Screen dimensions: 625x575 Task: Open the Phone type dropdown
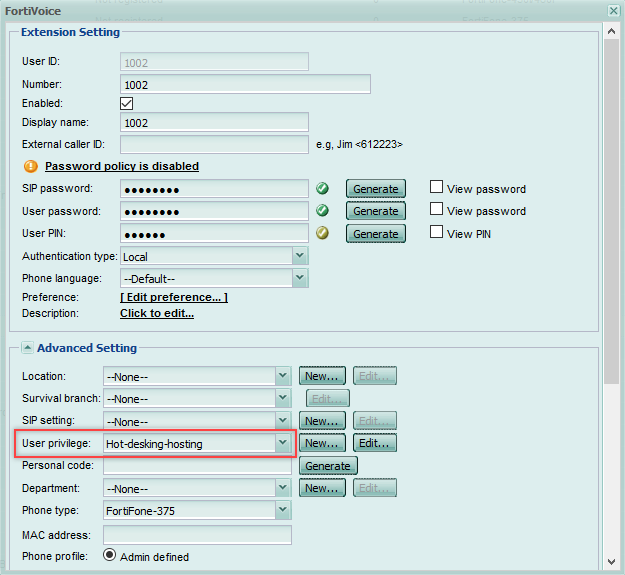(x=282, y=511)
